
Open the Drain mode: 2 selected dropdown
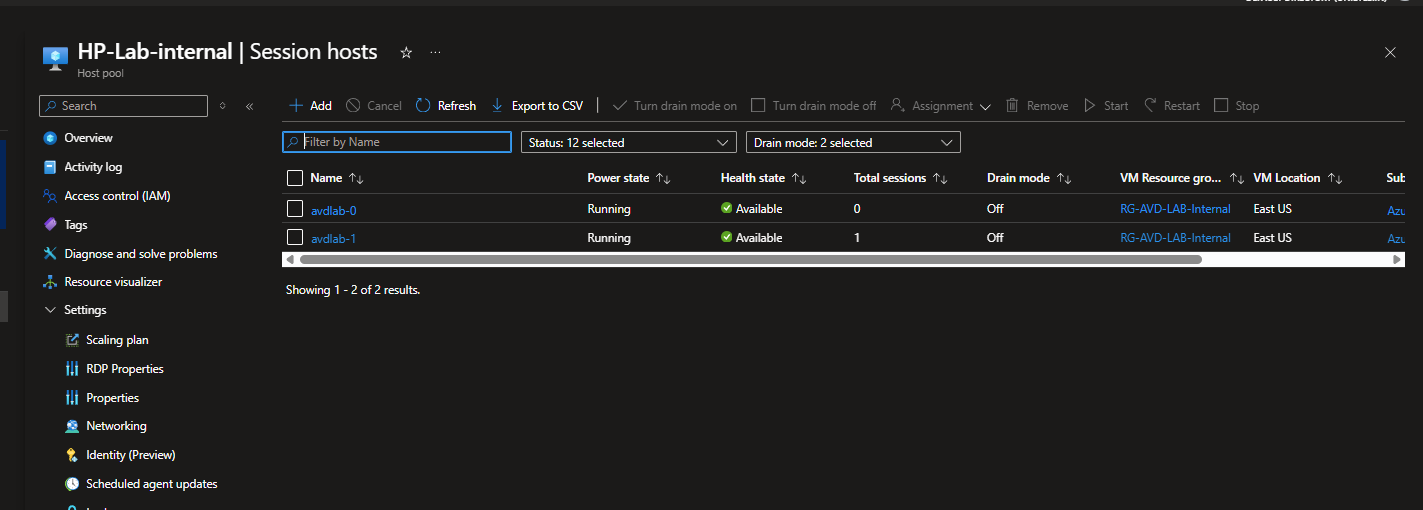click(x=853, y=142)
